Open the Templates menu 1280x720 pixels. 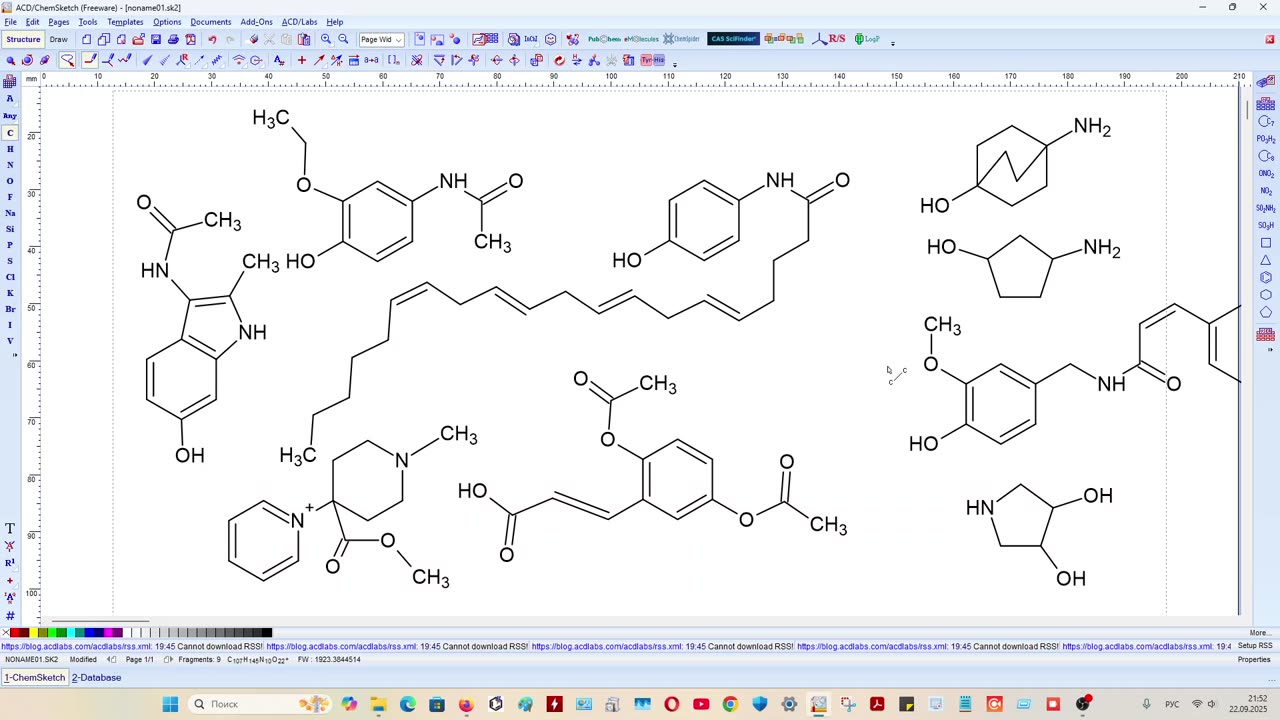coord(125,22)
